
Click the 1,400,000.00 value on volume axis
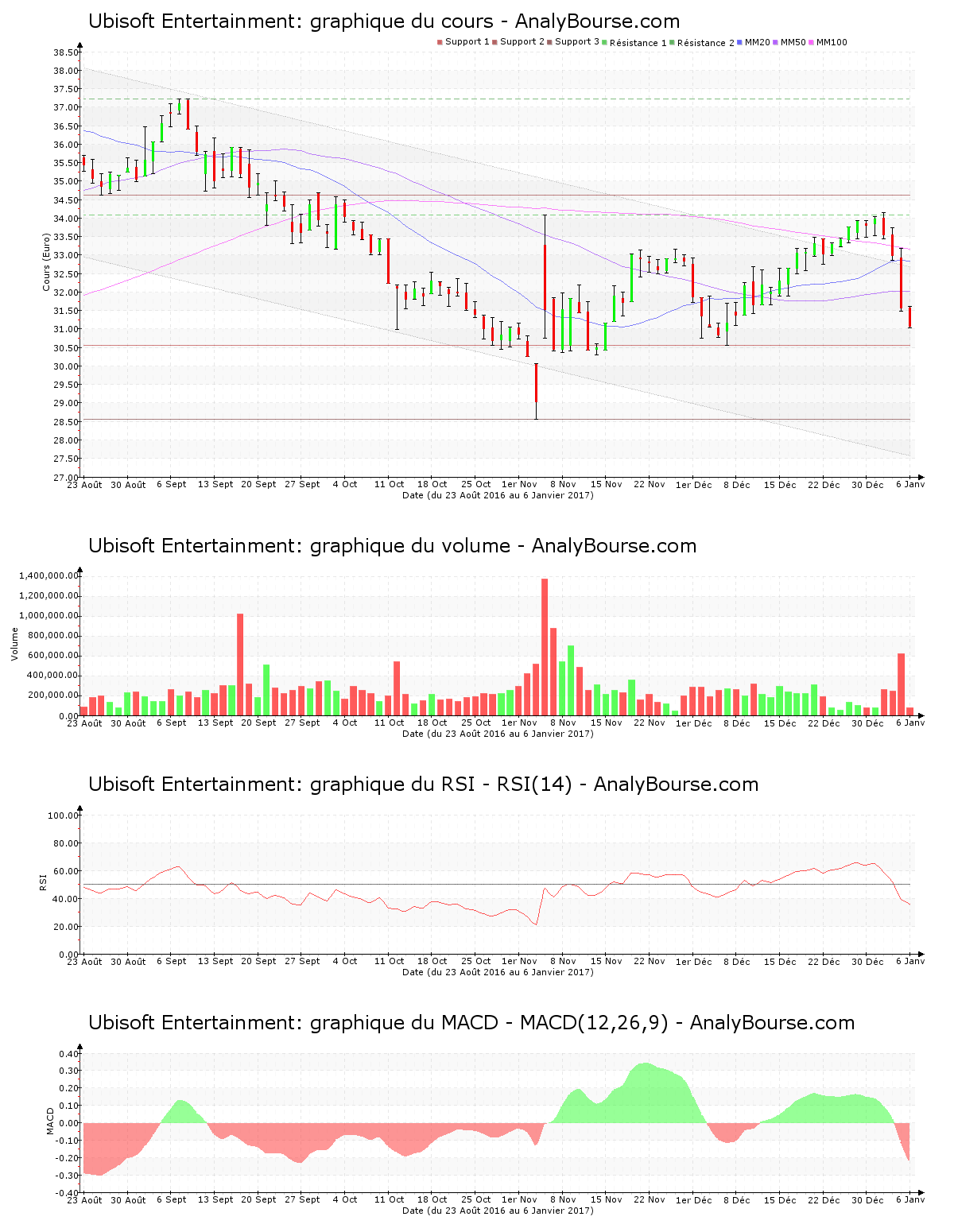[x=50, y=575]
